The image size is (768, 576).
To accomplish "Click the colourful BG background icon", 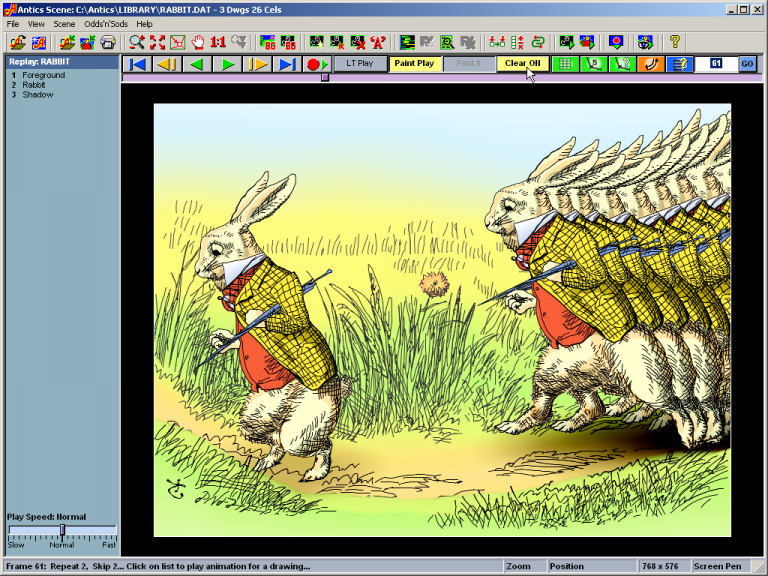I will point(267,43).
